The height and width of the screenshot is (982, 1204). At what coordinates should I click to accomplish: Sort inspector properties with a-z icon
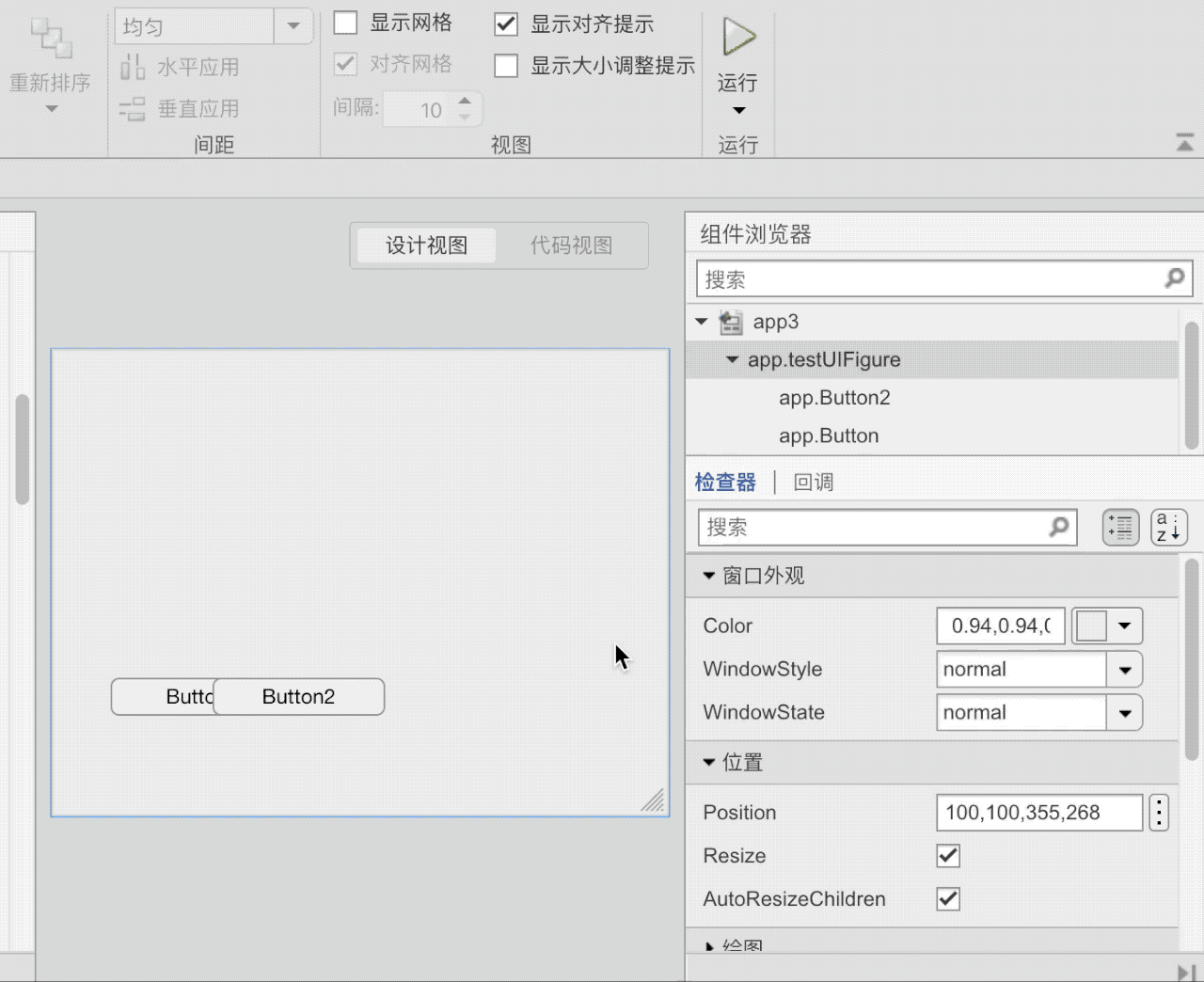pyautogui.click(x=1167, y=527)
